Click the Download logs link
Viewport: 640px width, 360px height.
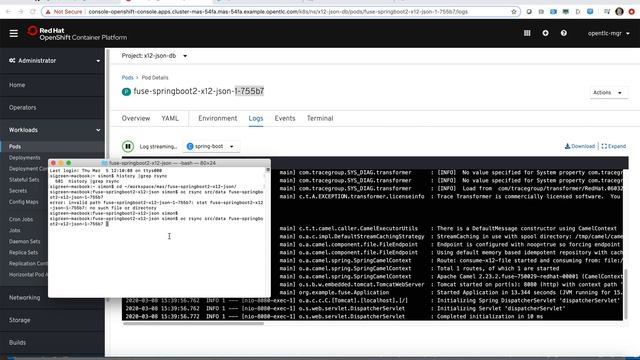[x=580, y=146]
